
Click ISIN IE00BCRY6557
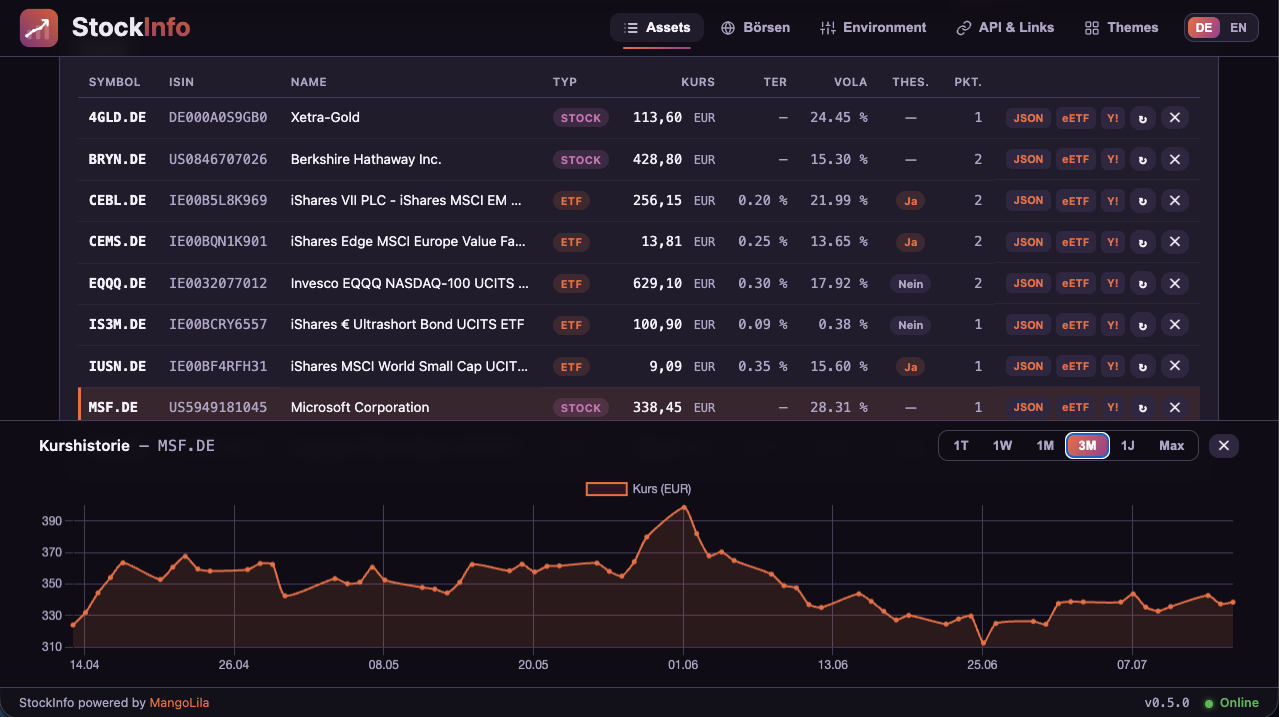(218, 324)
